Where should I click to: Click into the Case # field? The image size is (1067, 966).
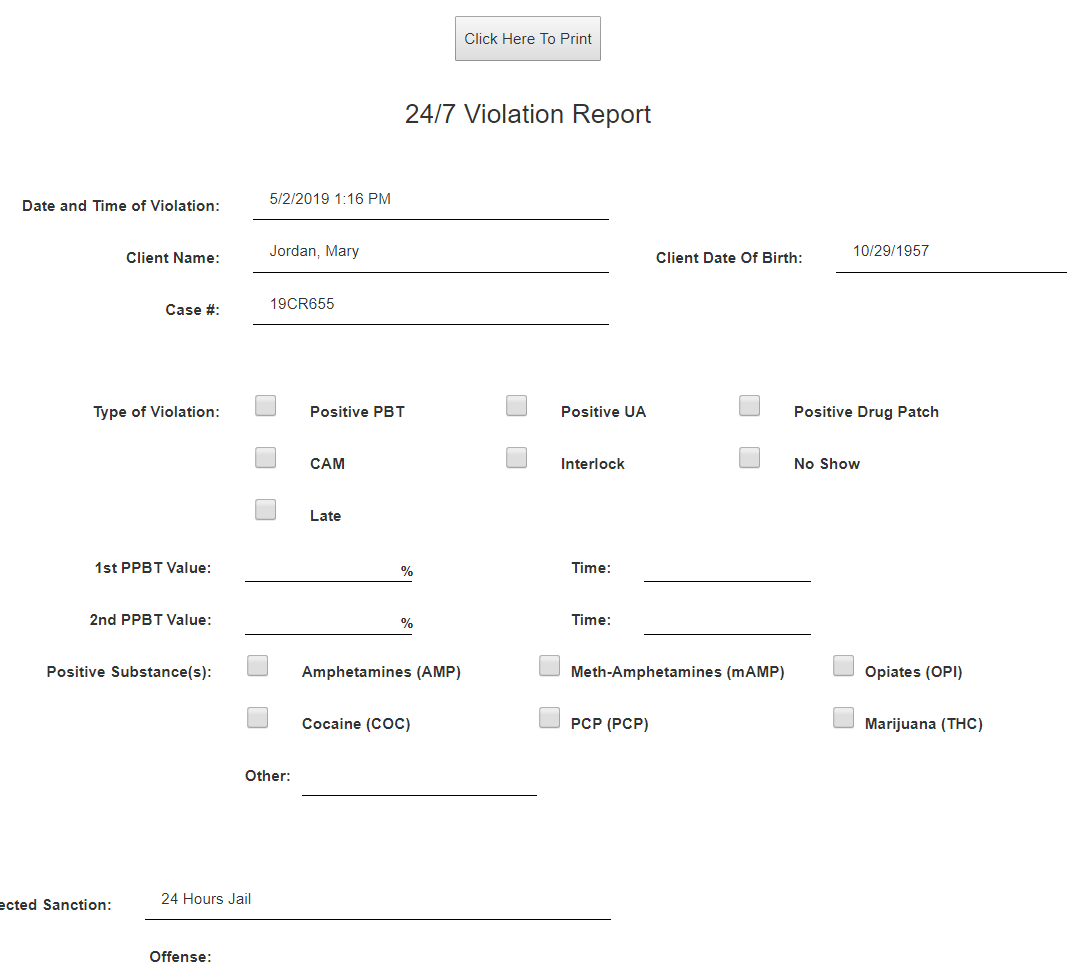(x=430, y=304)
